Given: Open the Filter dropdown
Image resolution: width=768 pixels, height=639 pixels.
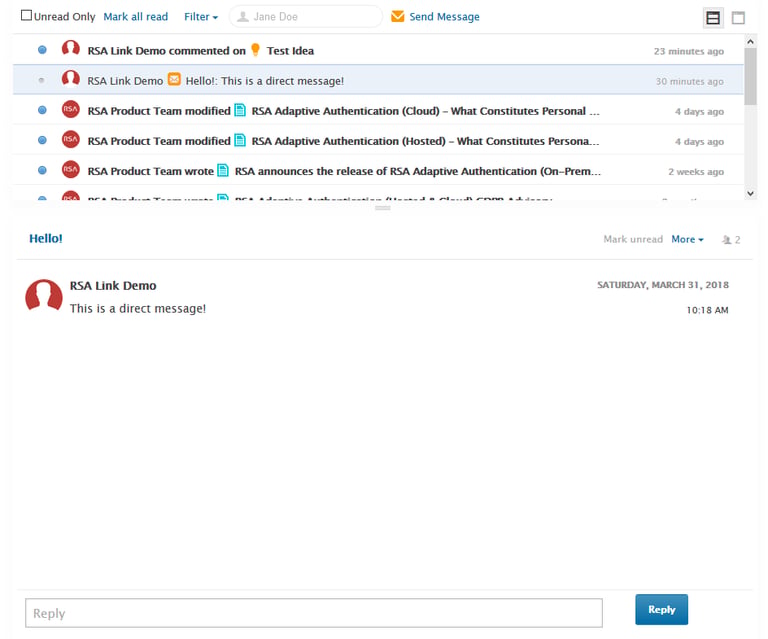Looking at the screenshot, I should pos(201,17).
